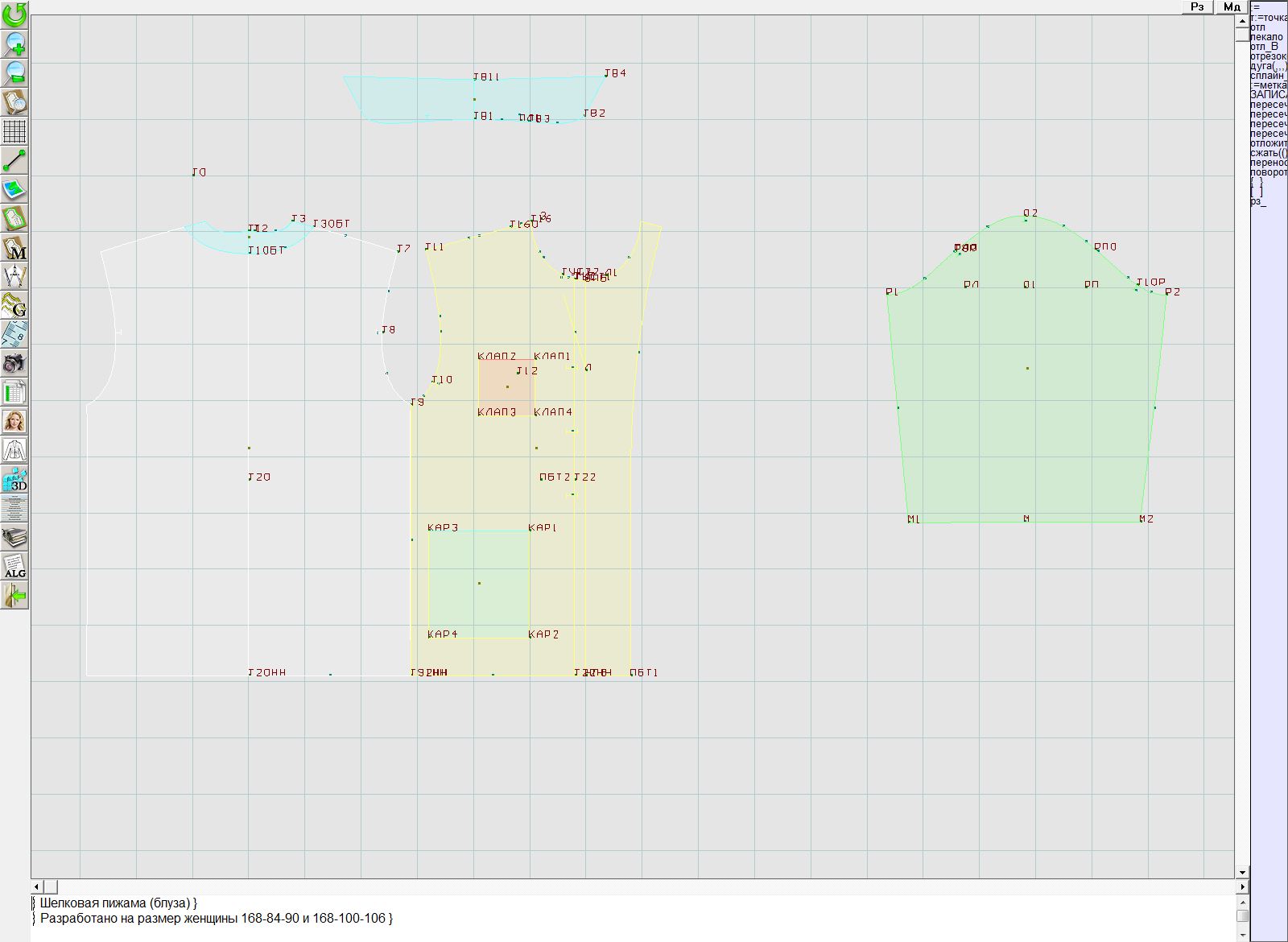
Task: Choose the 'сплайн' command in the right list
Action: 1268,76
